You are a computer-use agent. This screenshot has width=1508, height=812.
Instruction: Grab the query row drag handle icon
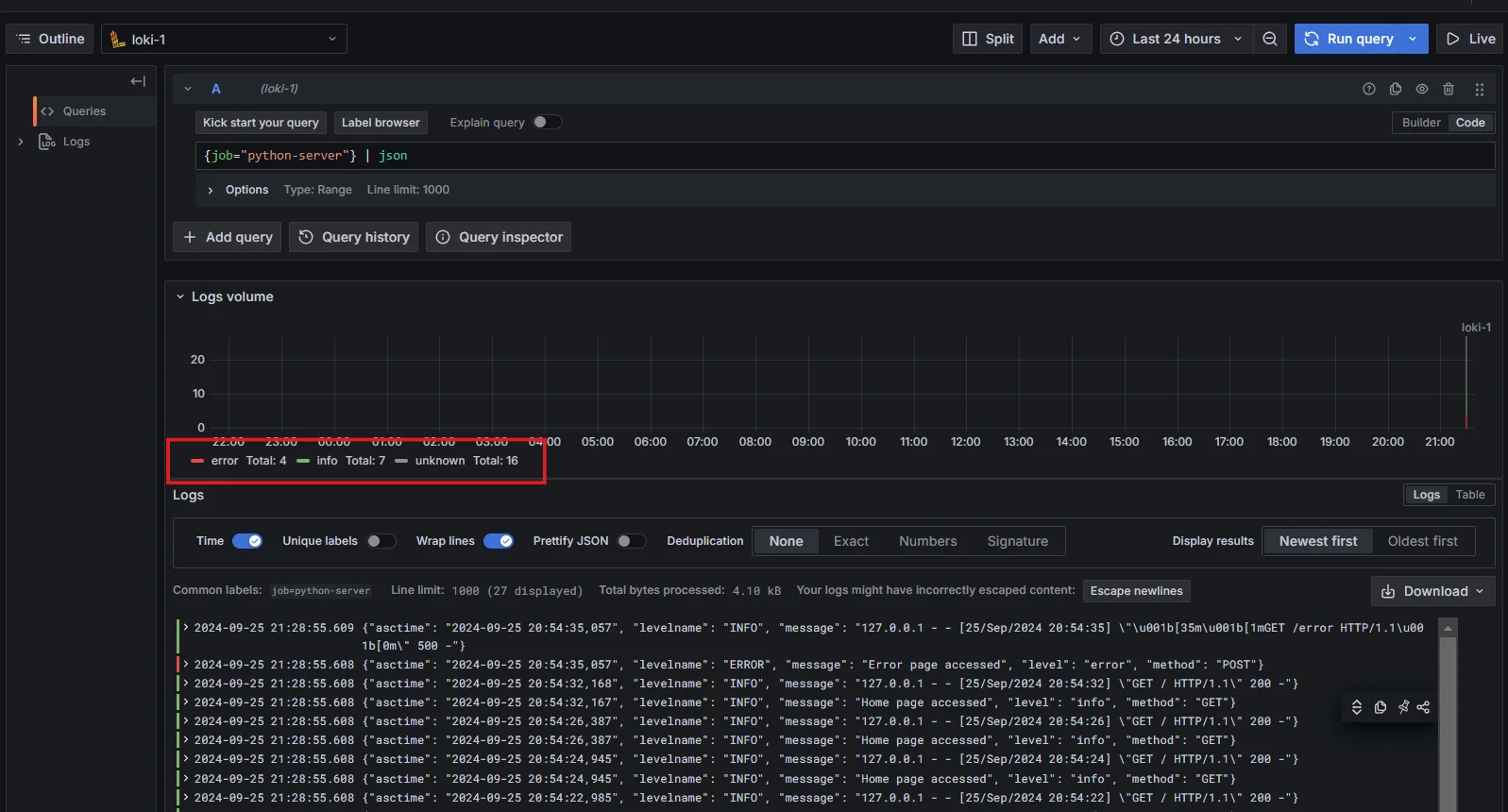pyautogui.click(x=1480, y=89)
